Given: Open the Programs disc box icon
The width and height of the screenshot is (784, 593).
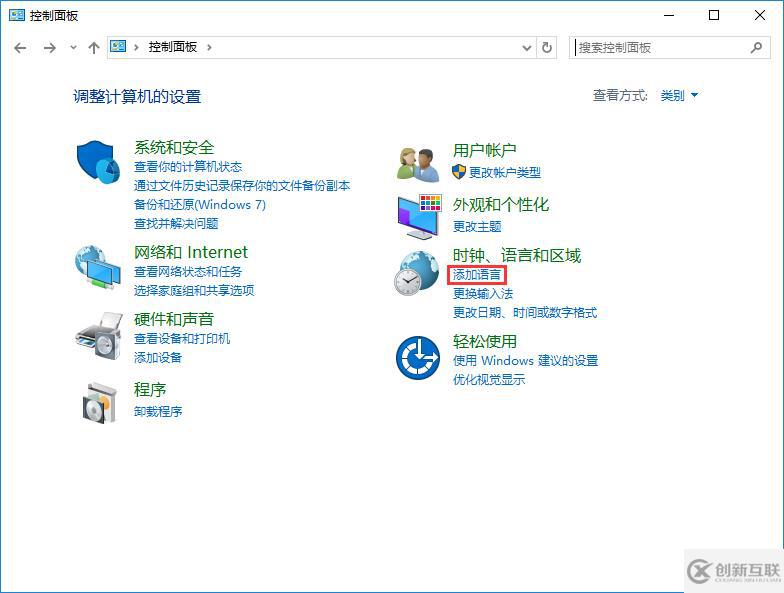Looking at the screenshot, I should pyautogui.click(x=99, y=401).
